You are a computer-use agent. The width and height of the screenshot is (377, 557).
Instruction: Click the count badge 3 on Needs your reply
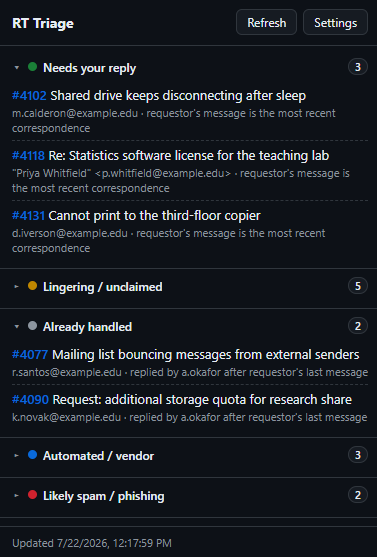coord(358,67)
